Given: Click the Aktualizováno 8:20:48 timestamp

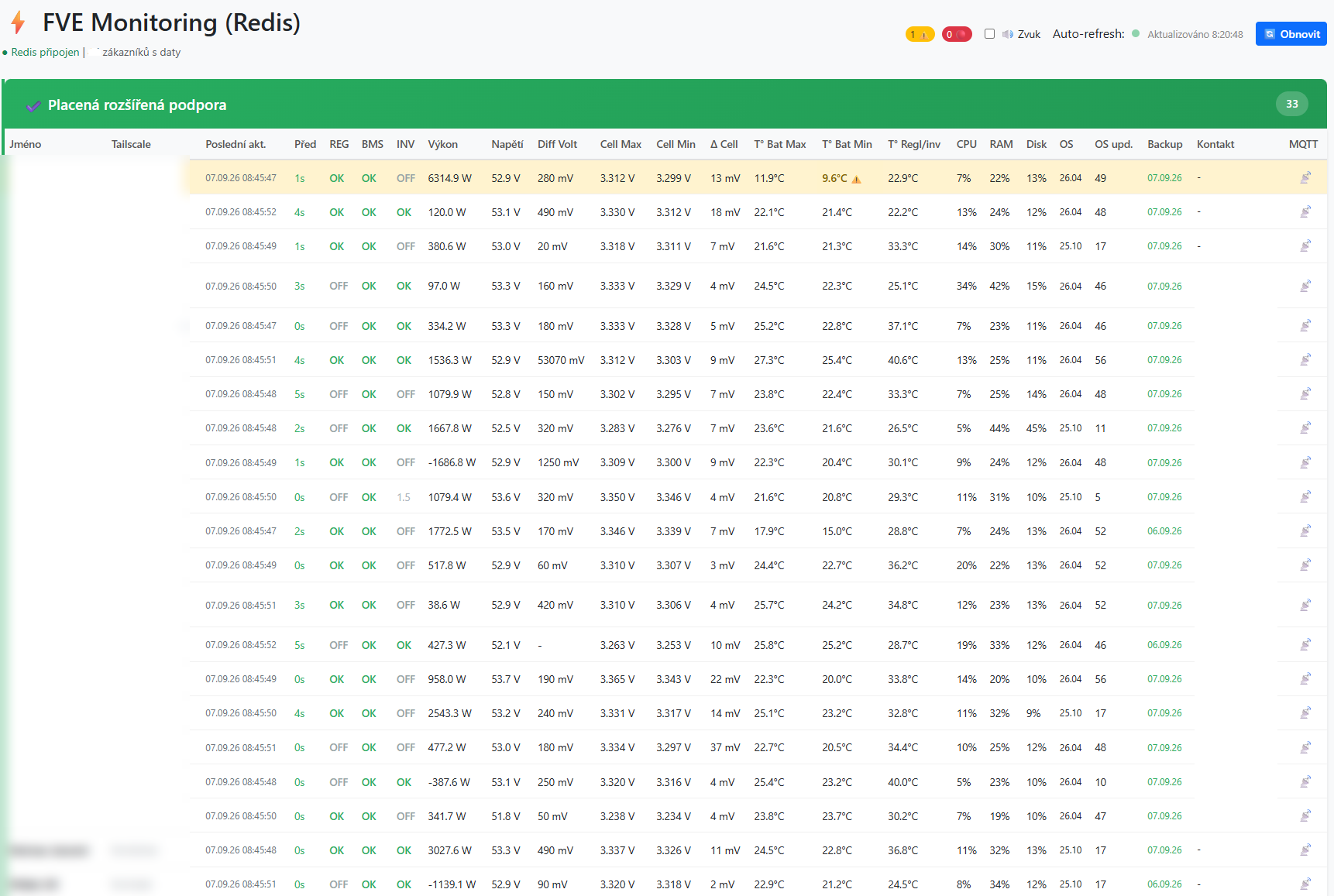Looking at the screenshot, I should (x=1195, y=34).
